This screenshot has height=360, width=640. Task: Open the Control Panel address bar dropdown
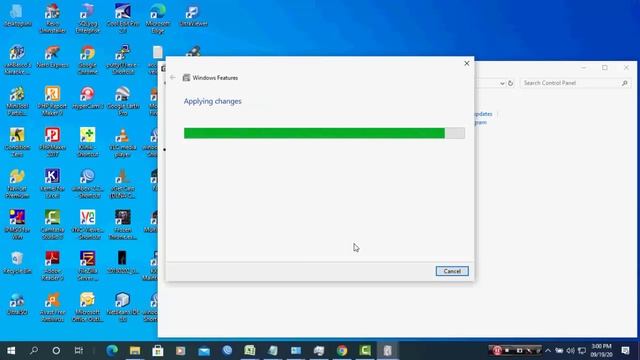[x=502, y=83]
